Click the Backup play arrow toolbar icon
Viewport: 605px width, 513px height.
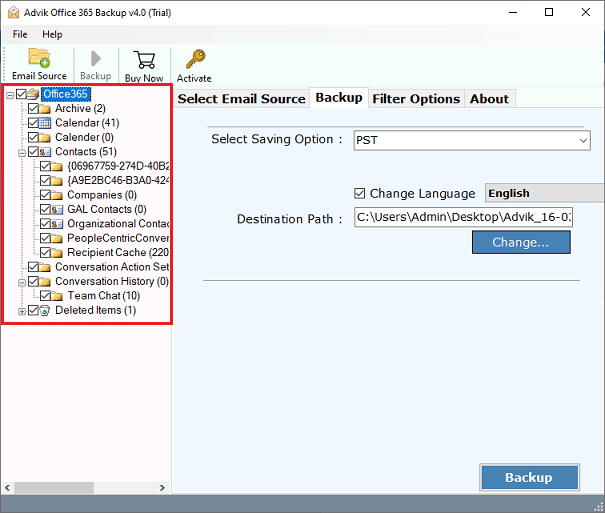pos(96,59)
